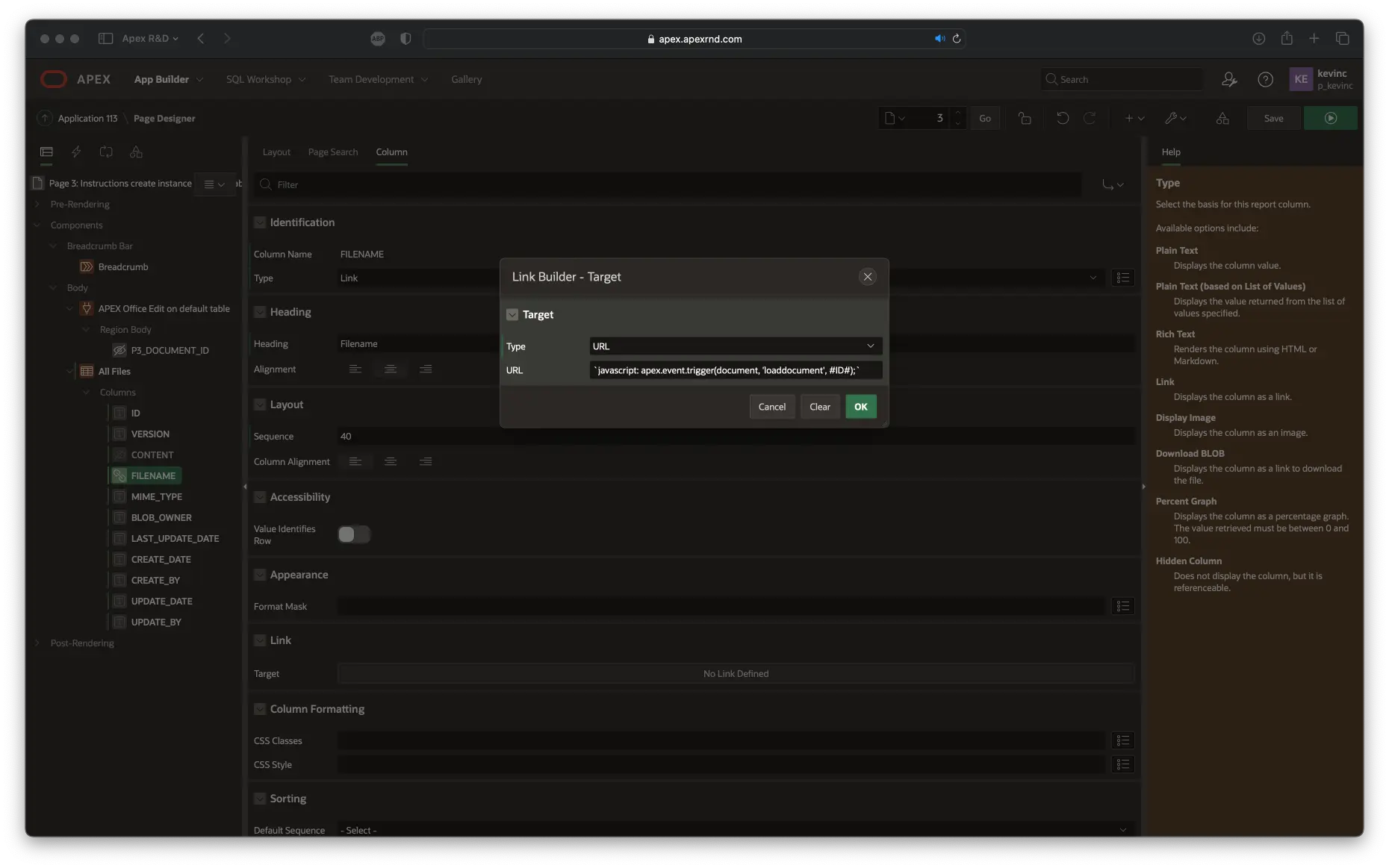Click the Redo icon

point(1090,118)
